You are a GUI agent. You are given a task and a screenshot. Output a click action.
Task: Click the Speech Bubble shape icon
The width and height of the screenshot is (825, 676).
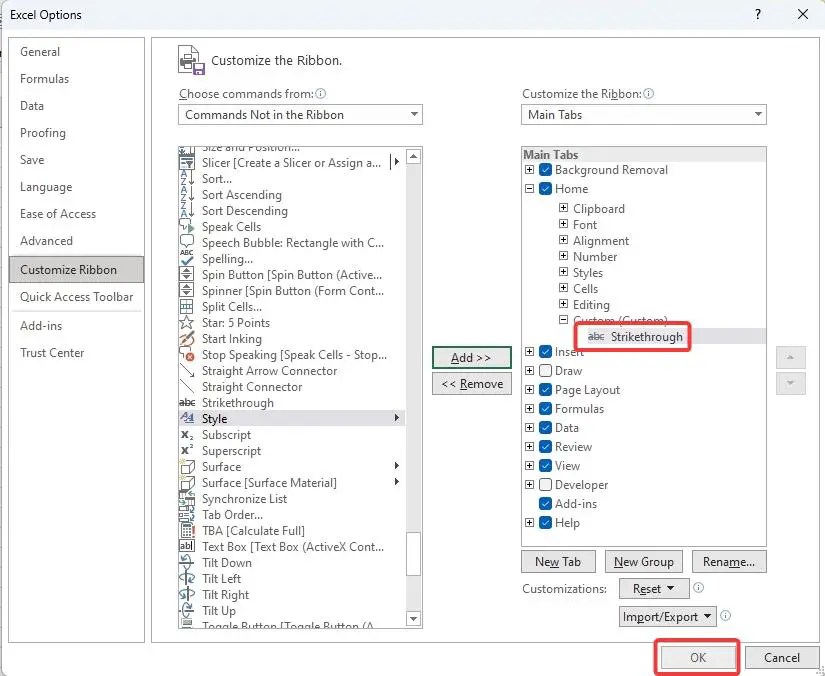point(187,243)
